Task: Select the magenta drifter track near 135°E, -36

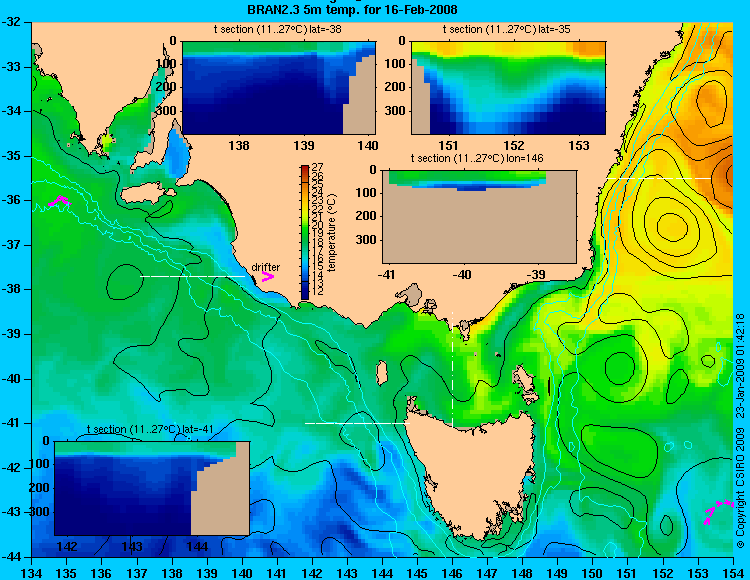Action: click(x=60, y=201)
